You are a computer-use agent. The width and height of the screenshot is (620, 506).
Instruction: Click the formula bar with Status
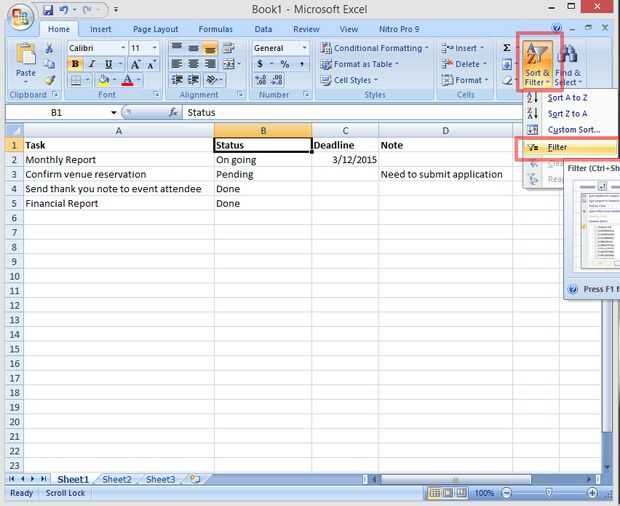(x=352, y=113)
